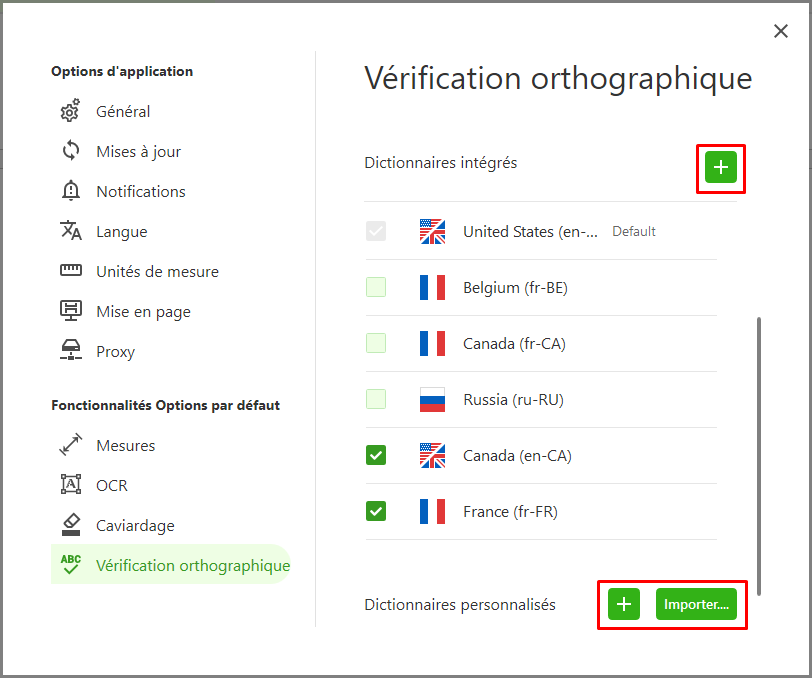Uncheck the France (fr-FR) dictionary
This screenshot has height=678, width=812.
coord(376,511)
